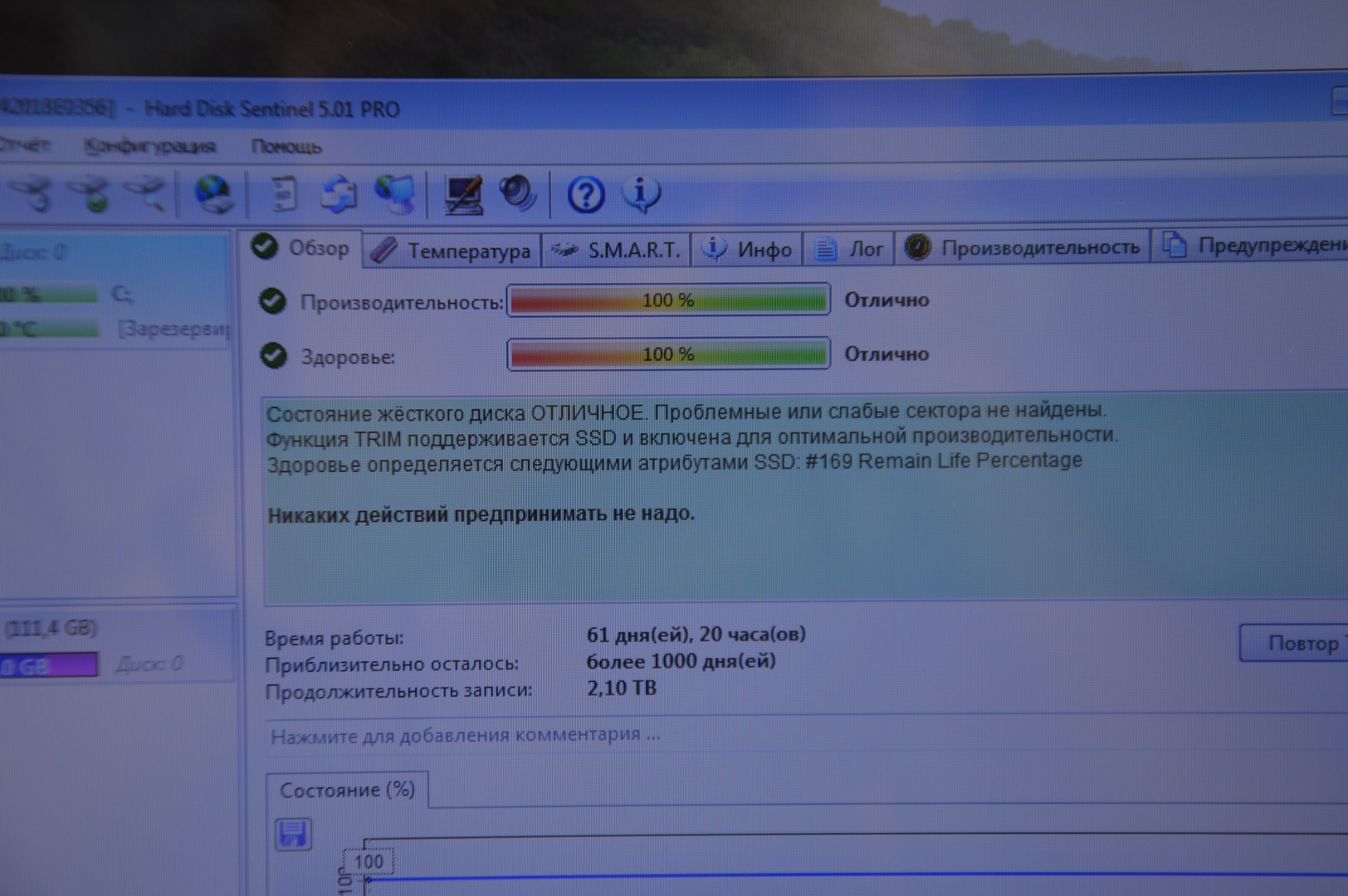Click the refresh blue arrows toolbar icon
The width and height of the screenshot is (1348, 896).
339,194
